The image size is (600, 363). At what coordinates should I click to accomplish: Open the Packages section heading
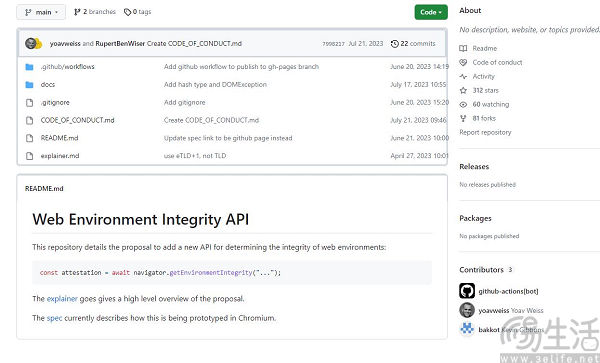click(475, 218)
